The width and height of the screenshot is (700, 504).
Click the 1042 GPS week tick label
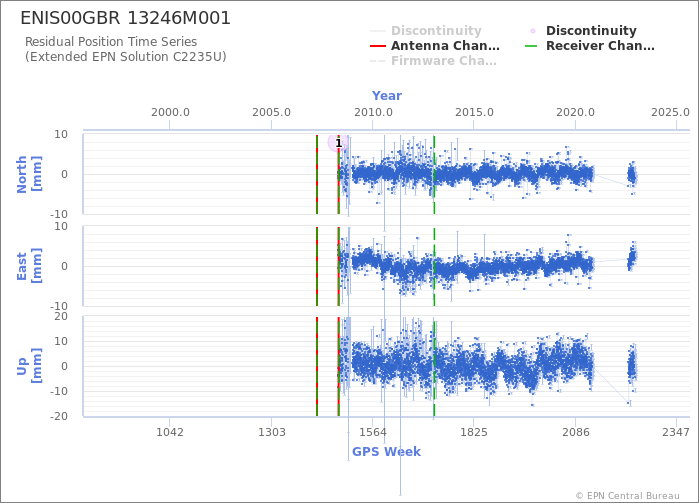[170, 432]
